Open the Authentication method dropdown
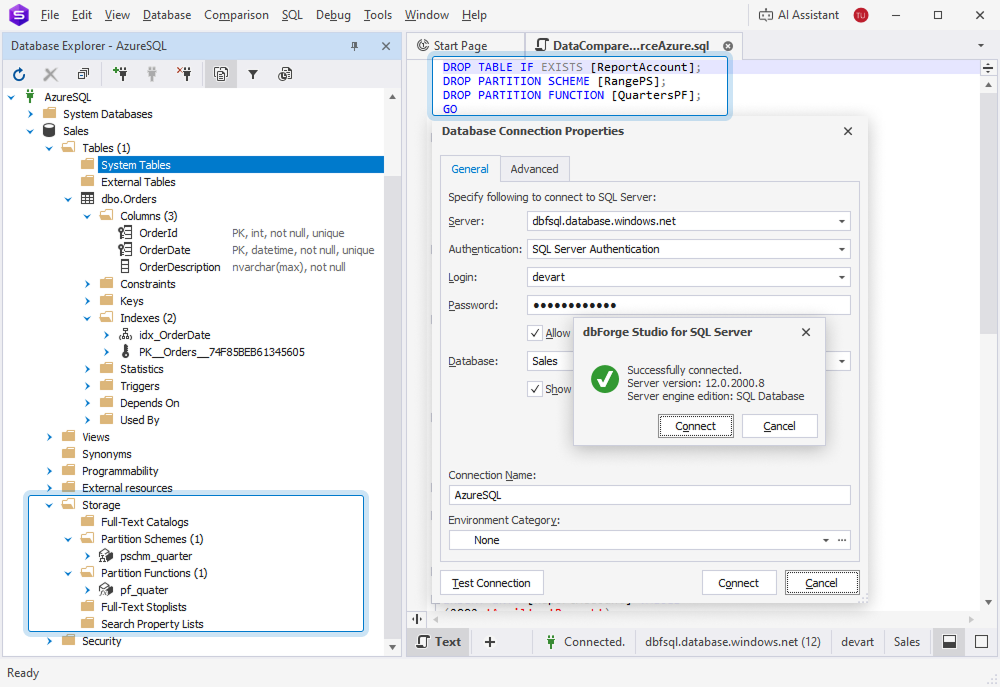Viewport: 1000px width, 687px height. tap(843, 249)
